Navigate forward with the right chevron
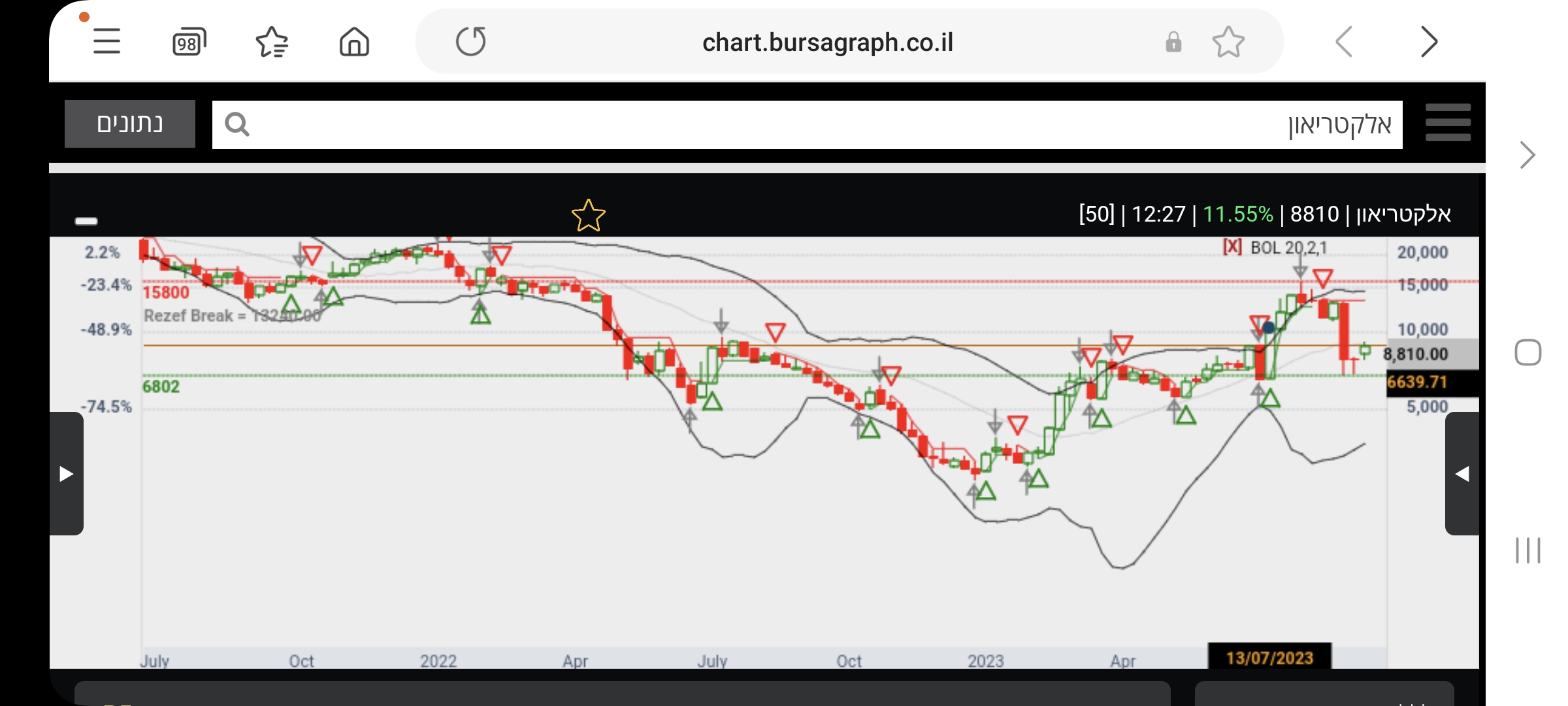 coord(1429,42)
